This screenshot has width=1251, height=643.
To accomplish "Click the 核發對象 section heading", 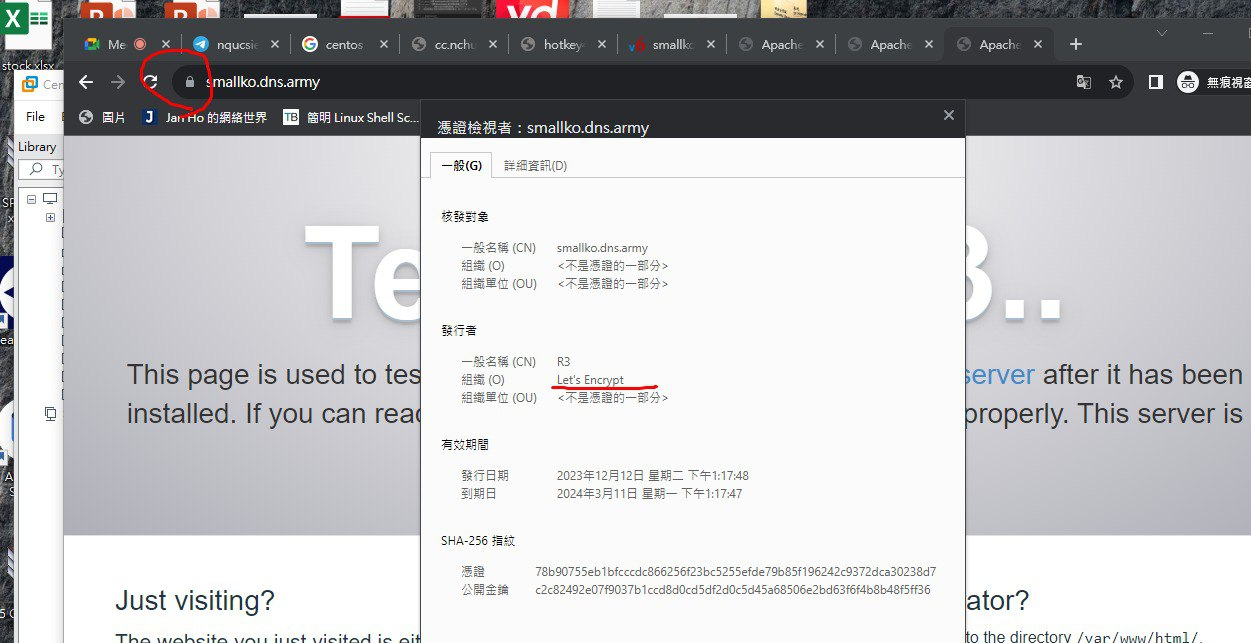I will (x=465, y=217).
